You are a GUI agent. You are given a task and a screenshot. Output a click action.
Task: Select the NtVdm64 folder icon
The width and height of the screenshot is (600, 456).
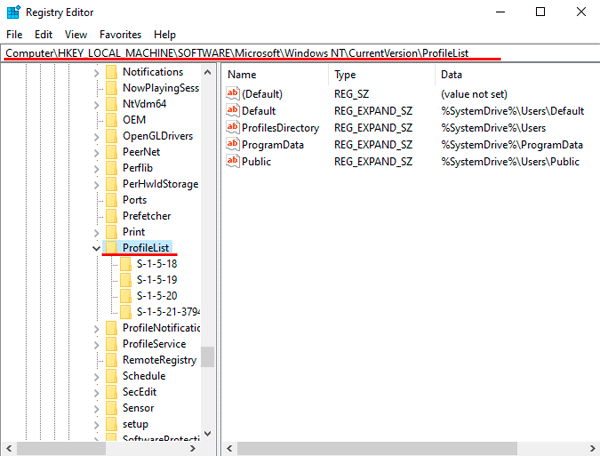pyautogui.click(x=111, y=104)
